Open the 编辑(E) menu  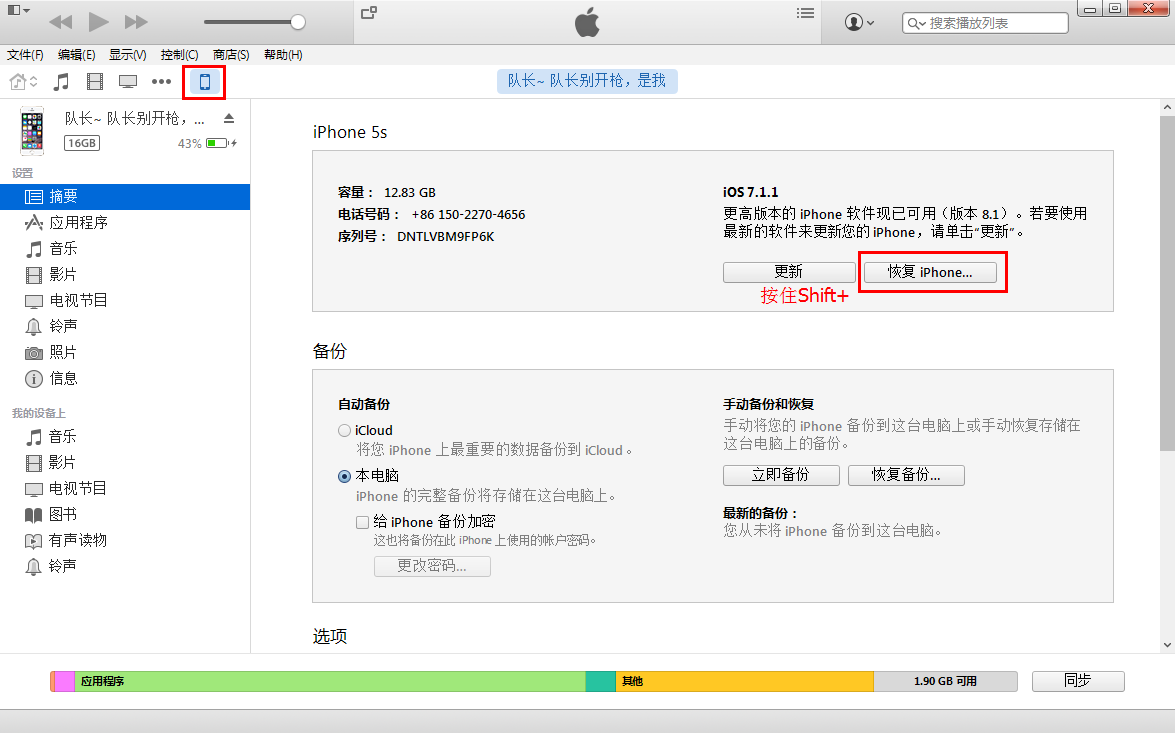pyautogui.click(x=76, y=55)
